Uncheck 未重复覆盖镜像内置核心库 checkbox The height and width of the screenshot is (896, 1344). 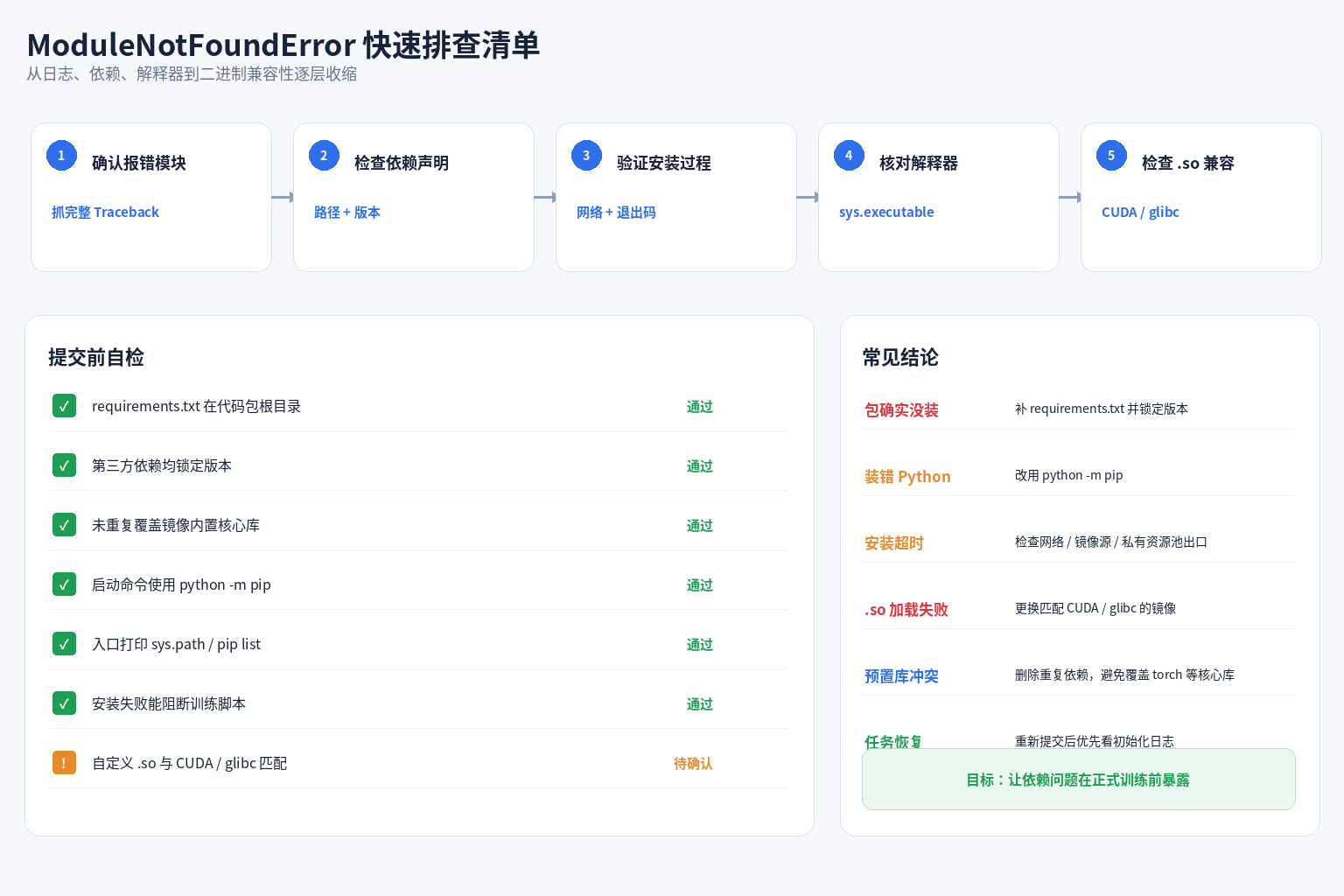(x=64, y=525)
